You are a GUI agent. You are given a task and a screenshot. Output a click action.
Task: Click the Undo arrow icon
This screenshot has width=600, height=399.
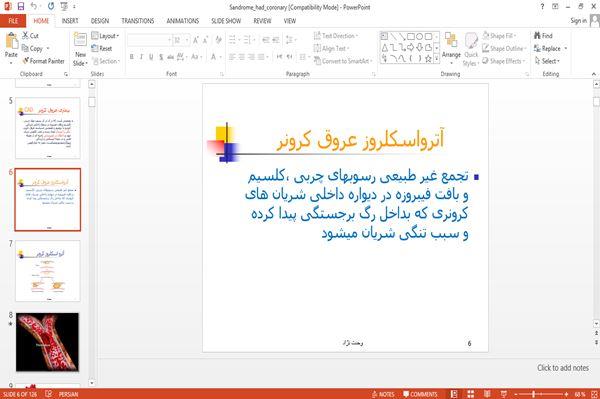tap(34, 7)
